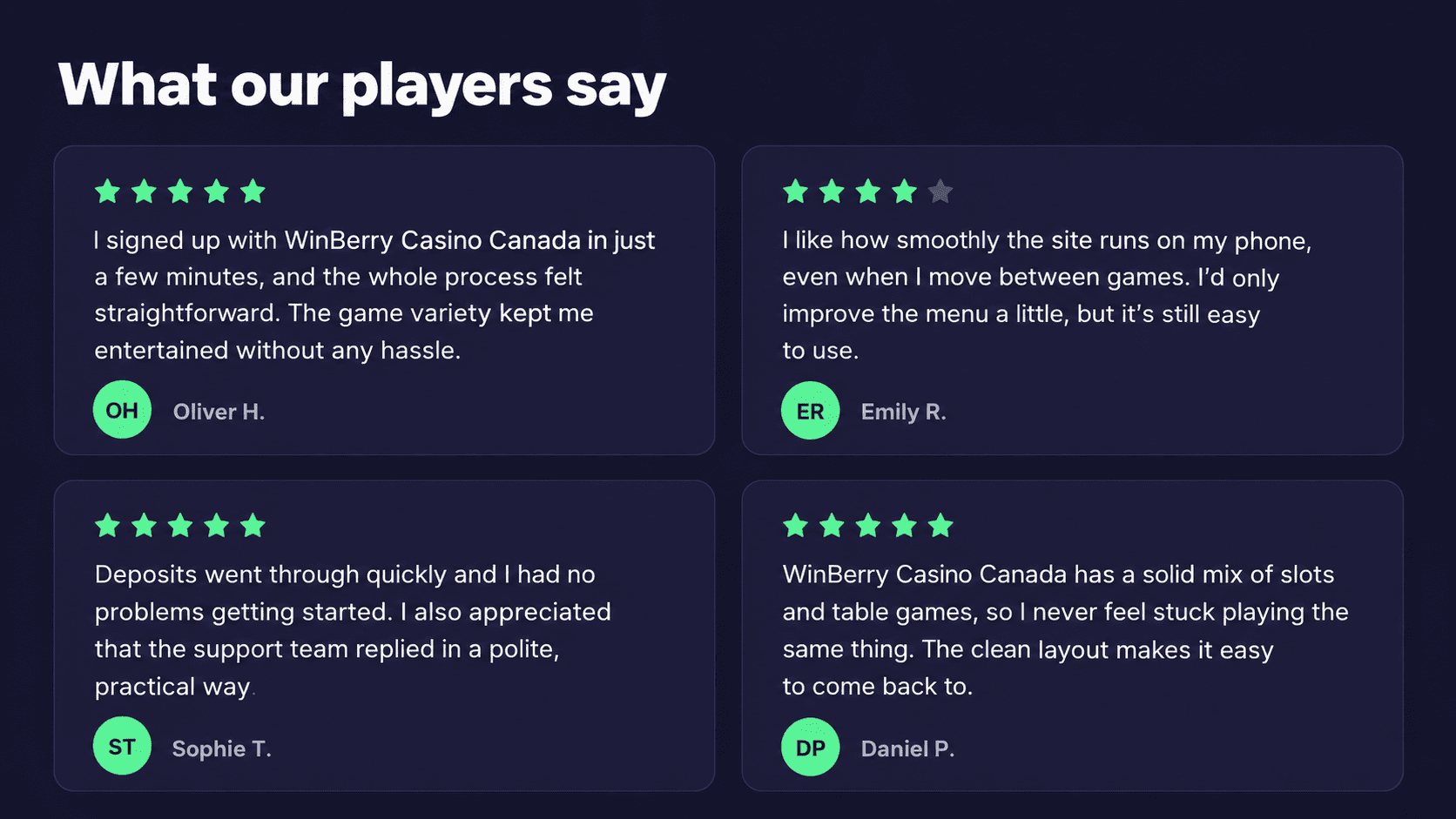Click Sophie's review text about deposits
This screenshot has width=1456, height=819.
click(353, 630)
